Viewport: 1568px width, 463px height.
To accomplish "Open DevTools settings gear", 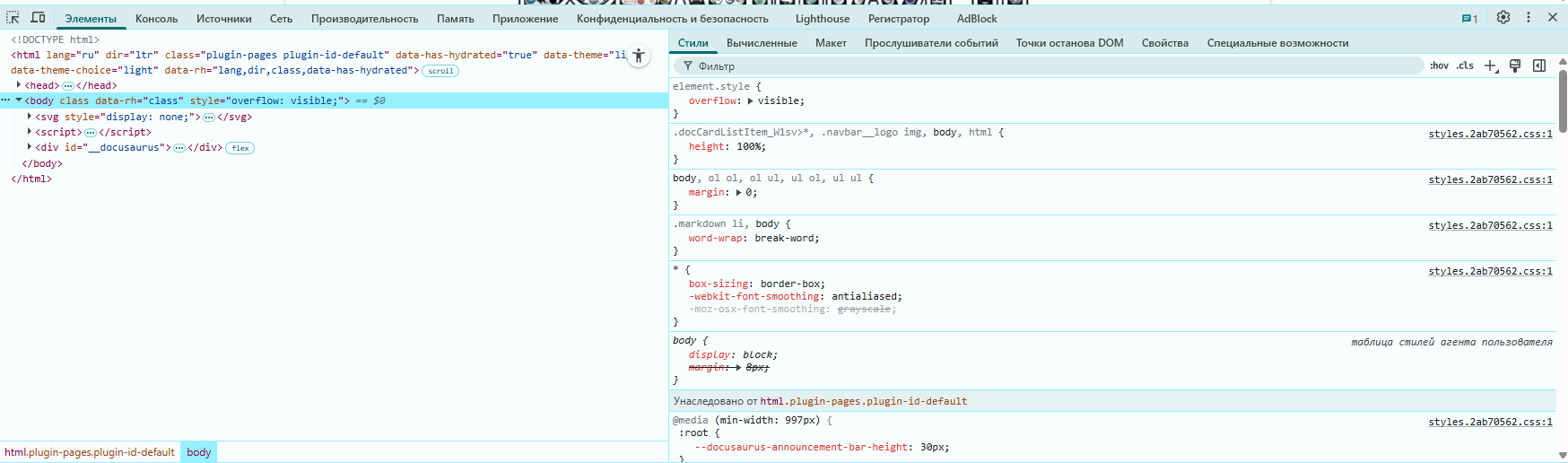I will point(1503,18).
